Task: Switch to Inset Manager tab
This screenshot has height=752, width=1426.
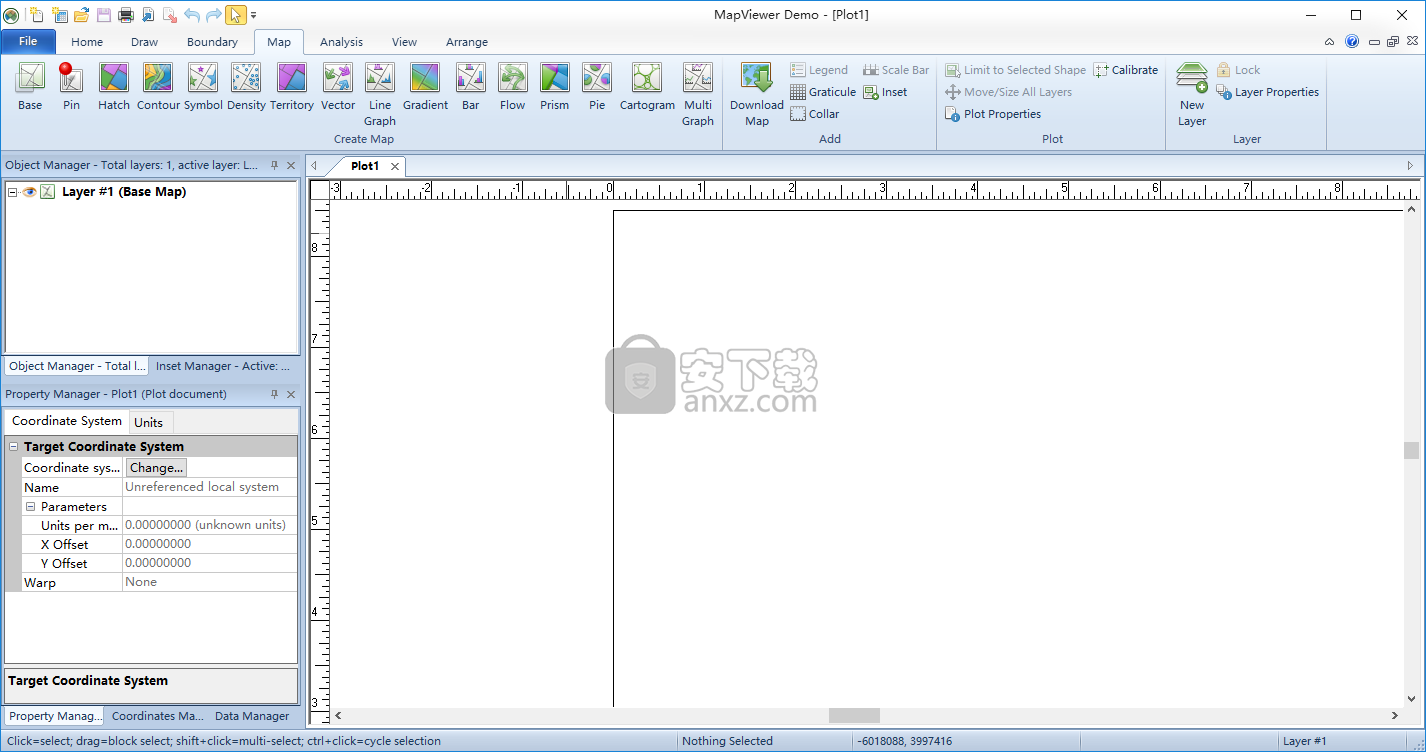Action: [x=223, y=366]
